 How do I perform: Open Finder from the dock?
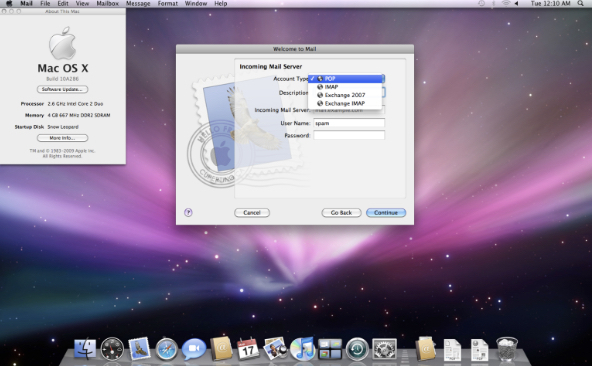[x=85, y=348]
